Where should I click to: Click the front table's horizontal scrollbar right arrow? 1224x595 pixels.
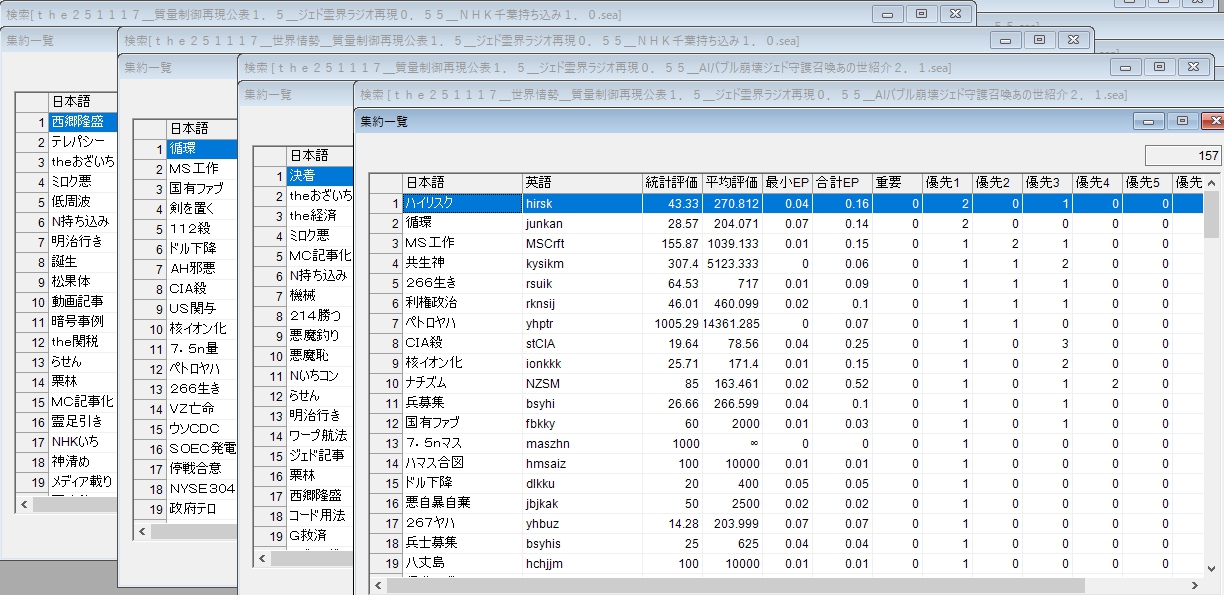tap(1196, 585)
